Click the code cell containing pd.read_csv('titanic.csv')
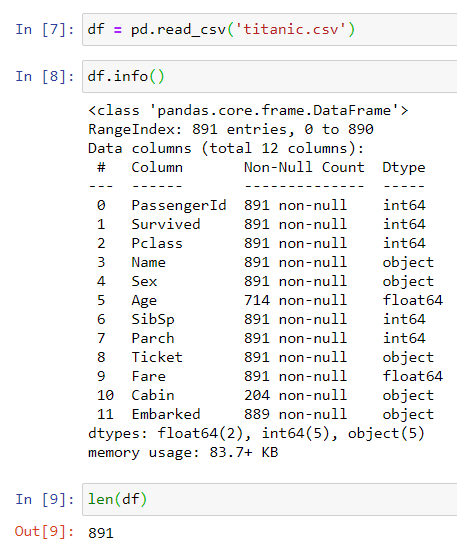The height and width of the screenshot is (553, 457). point(270,30)
